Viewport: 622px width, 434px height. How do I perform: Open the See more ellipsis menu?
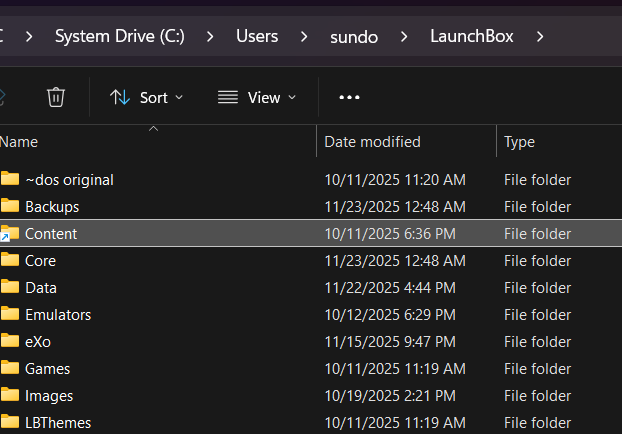tap(349, 97)
